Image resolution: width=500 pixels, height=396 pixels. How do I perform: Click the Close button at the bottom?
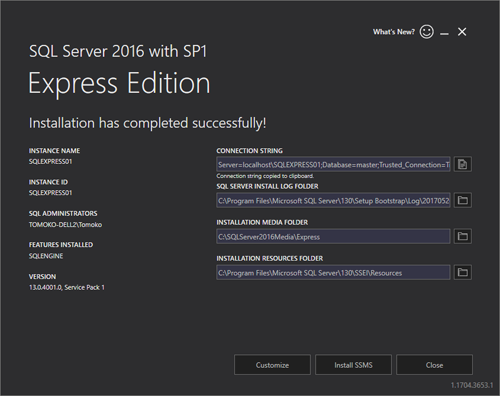[x=434, y=365]
